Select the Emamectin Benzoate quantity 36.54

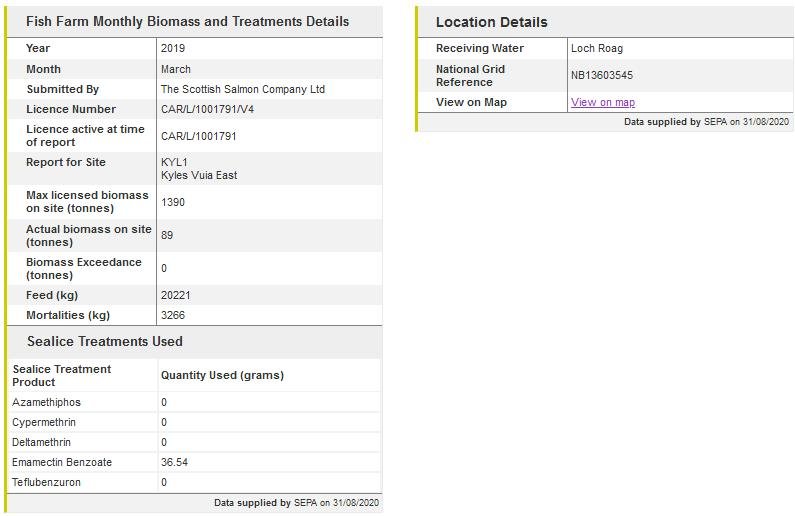tap(174, 462)
